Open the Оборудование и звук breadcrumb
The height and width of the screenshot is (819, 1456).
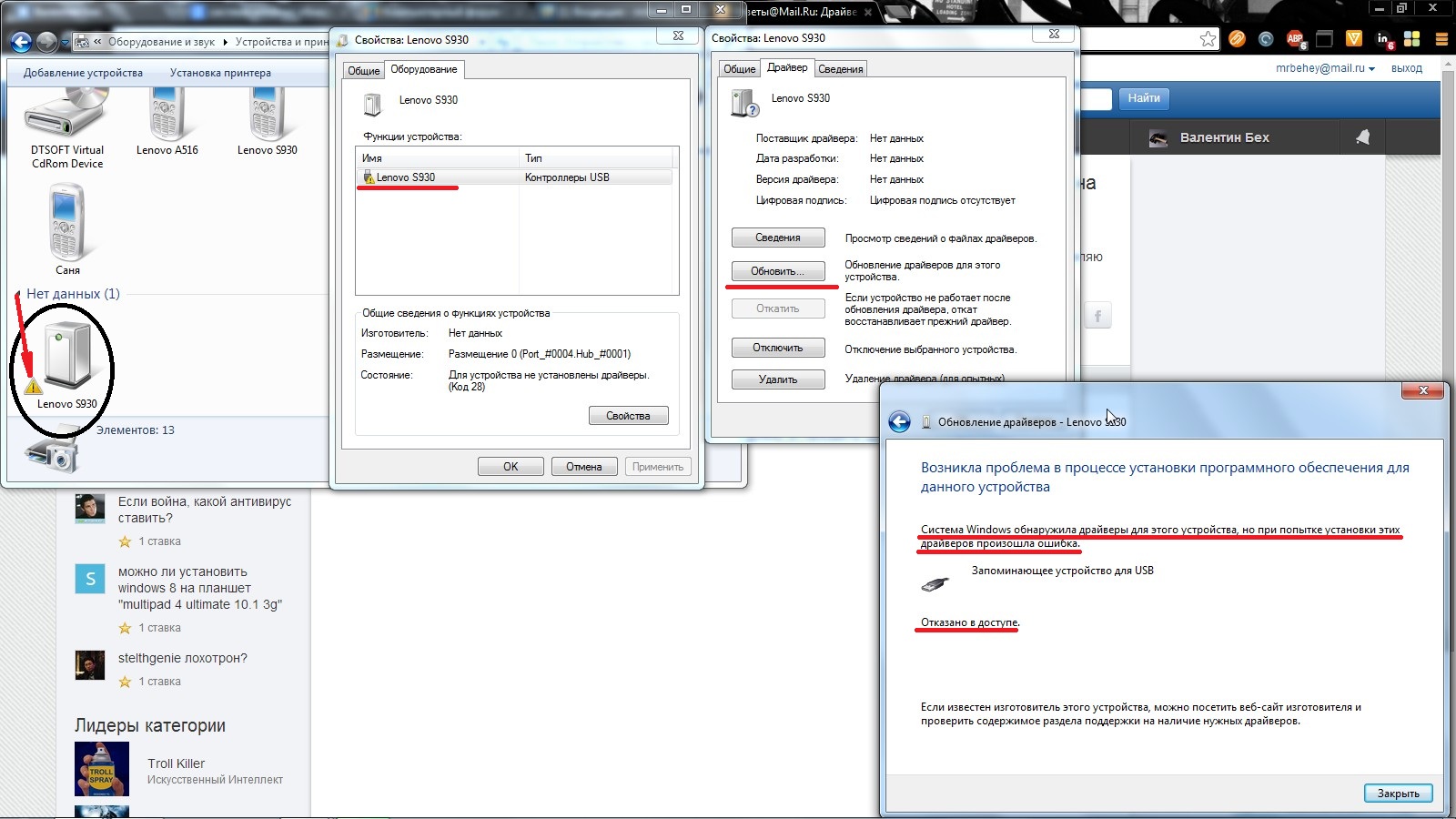161,42
